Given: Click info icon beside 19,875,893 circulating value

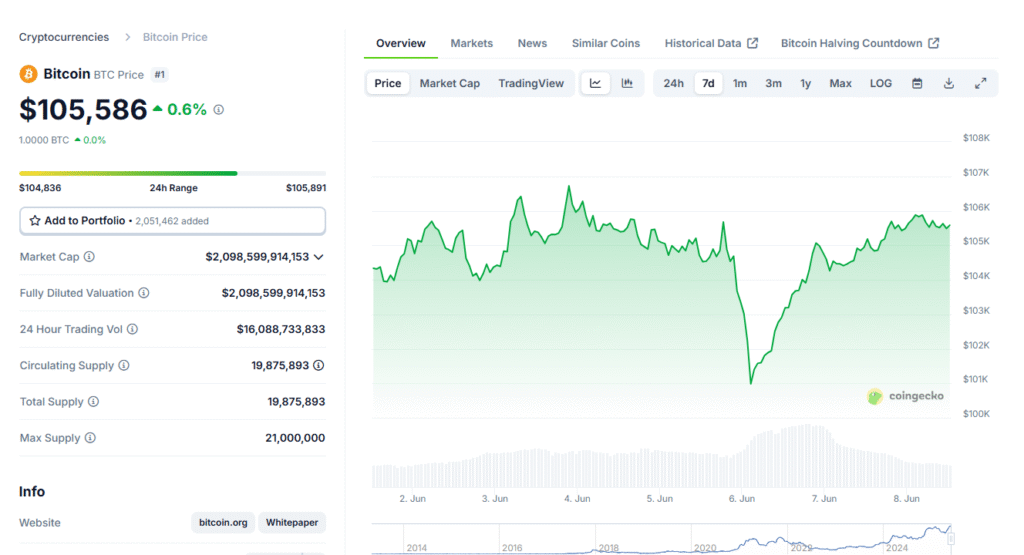Looking at the screenshot, I should click(319, 366).
